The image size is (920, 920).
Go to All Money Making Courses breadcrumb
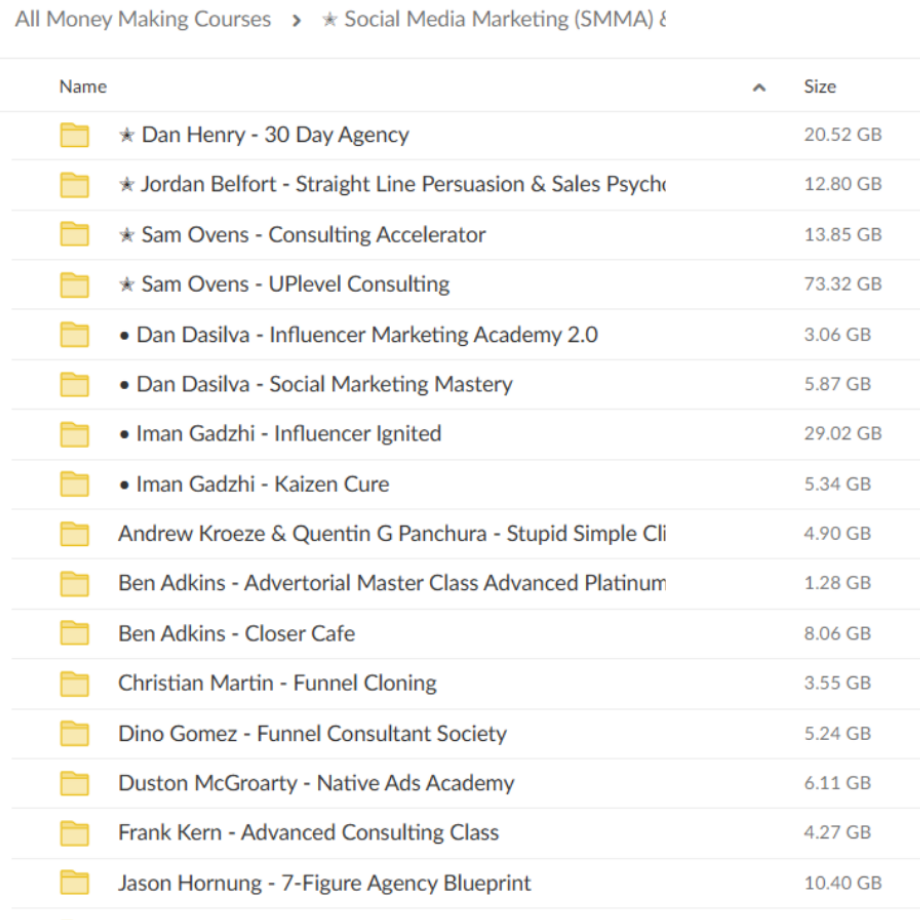pyautogui.click(x=143, y=19)
